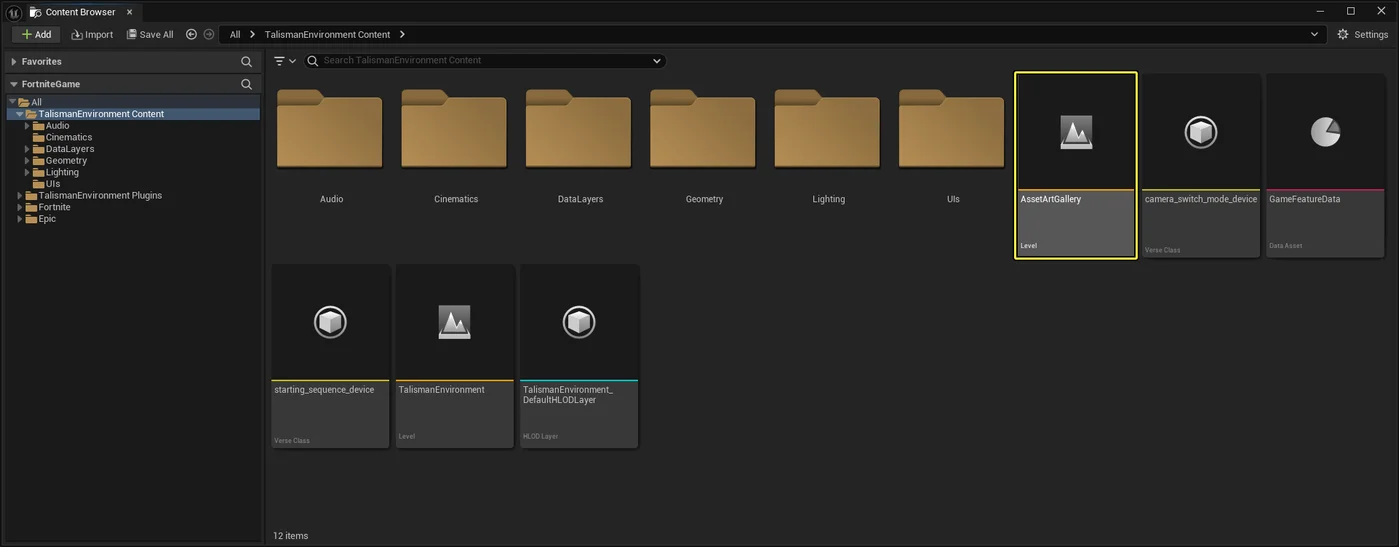Focus the Search TalismanEnvironment Content field
Viewport: 1399px width, 547px height.
(484, 61)
